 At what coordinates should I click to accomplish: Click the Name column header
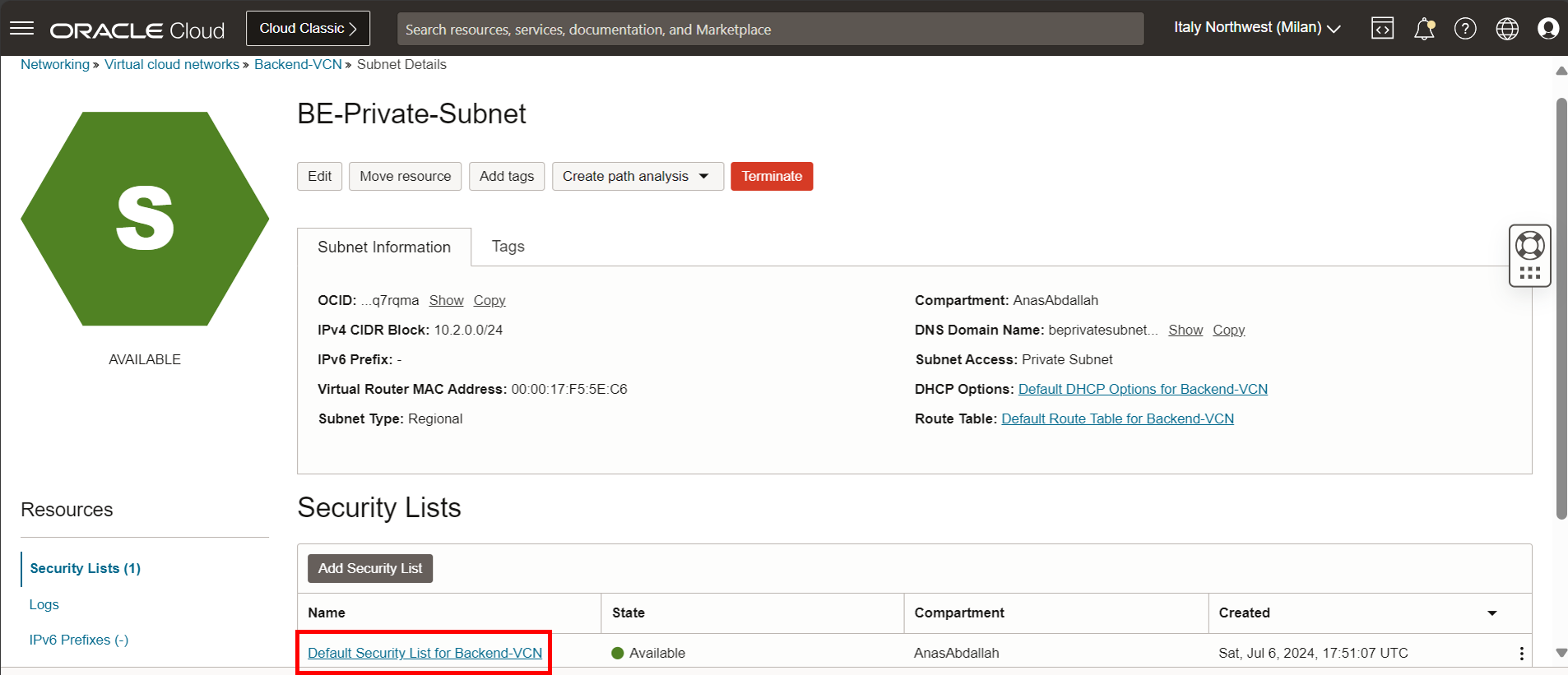tap(449, 613)
